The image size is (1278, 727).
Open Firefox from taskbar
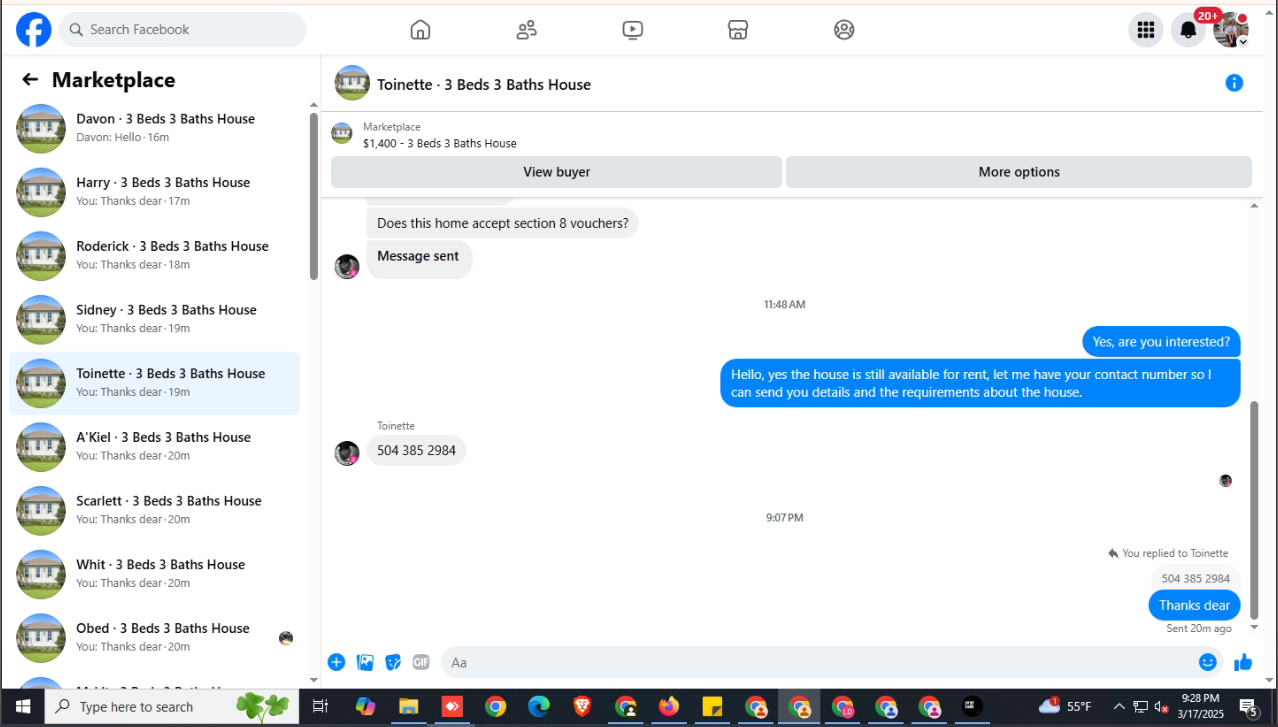click(669, 706)
